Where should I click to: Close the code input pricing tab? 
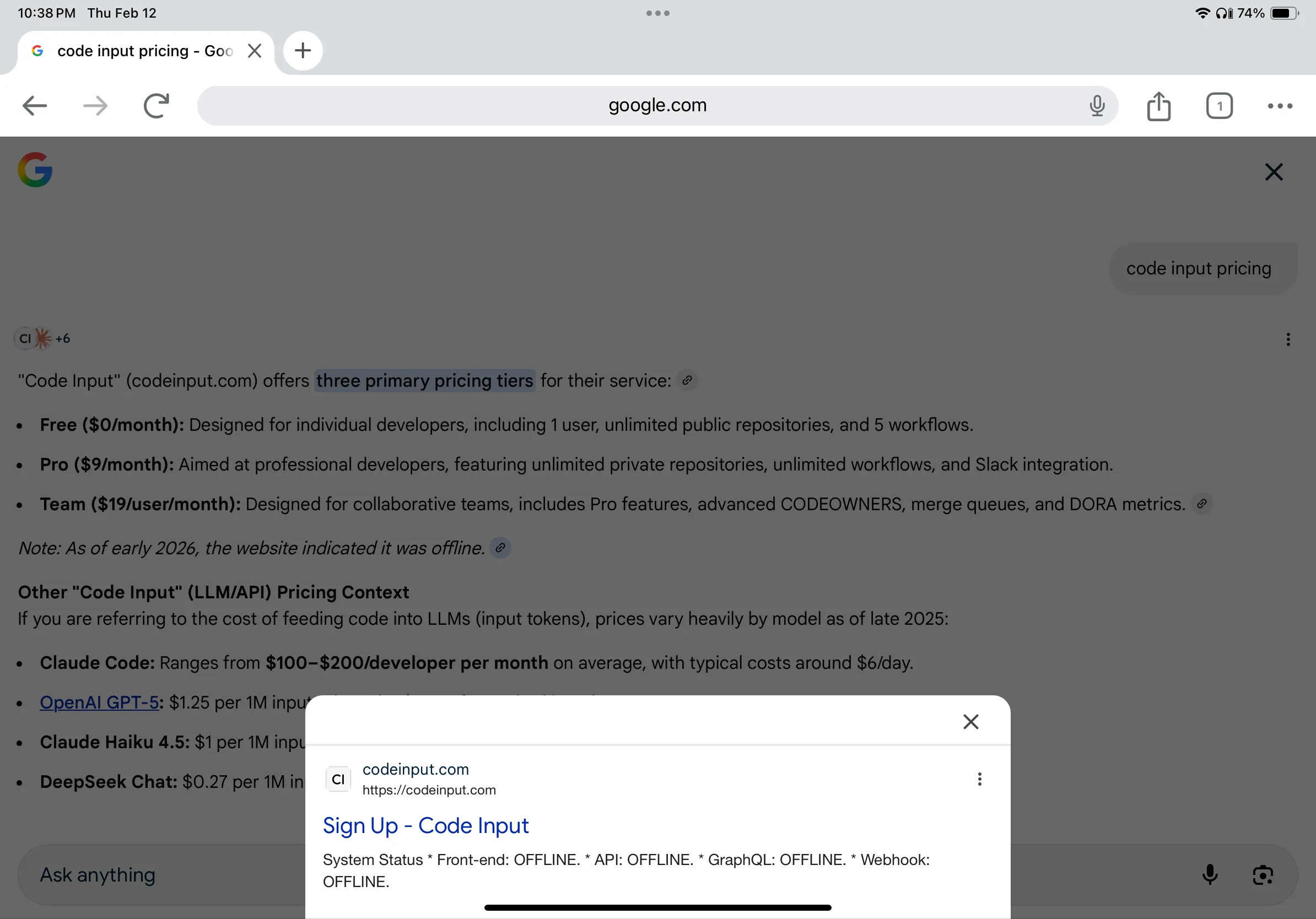[x=255, y=51]
